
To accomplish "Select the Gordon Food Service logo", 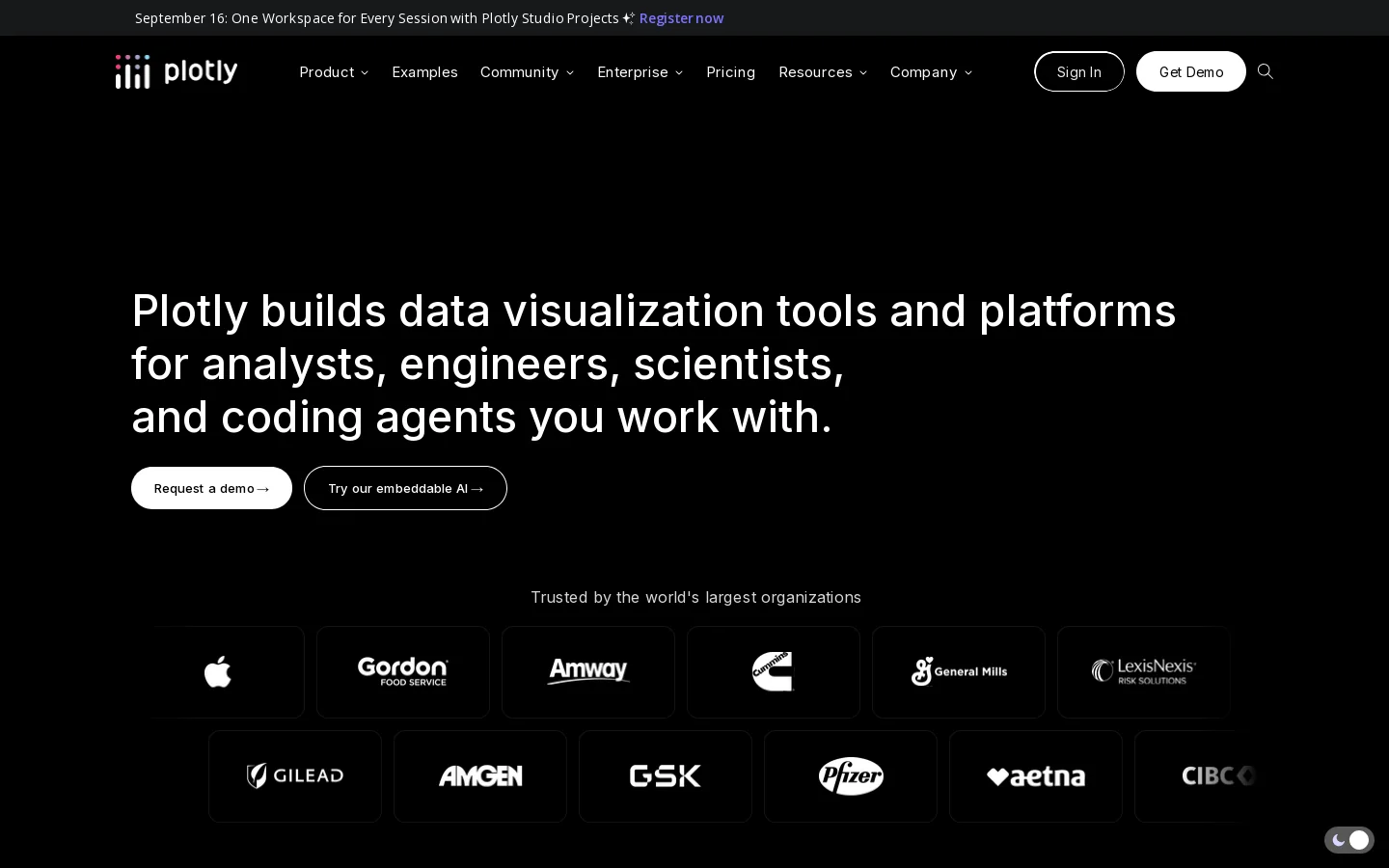I will click(403, 672).
